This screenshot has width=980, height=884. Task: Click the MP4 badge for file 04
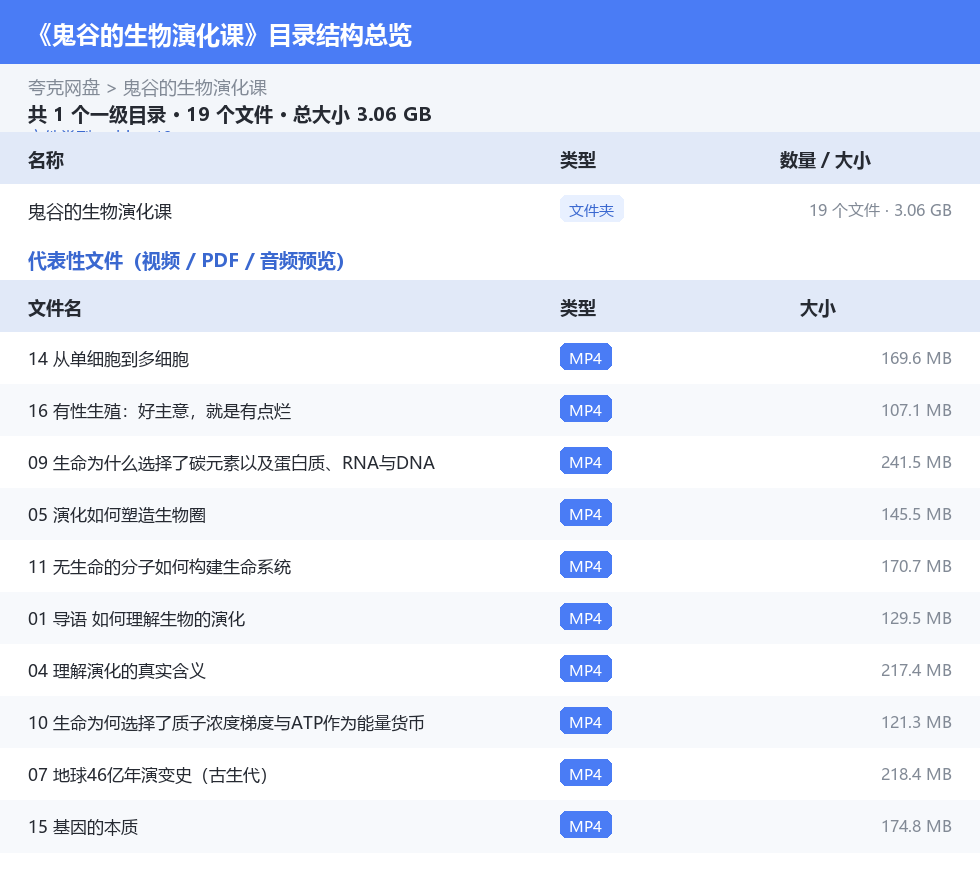(586, 669)
